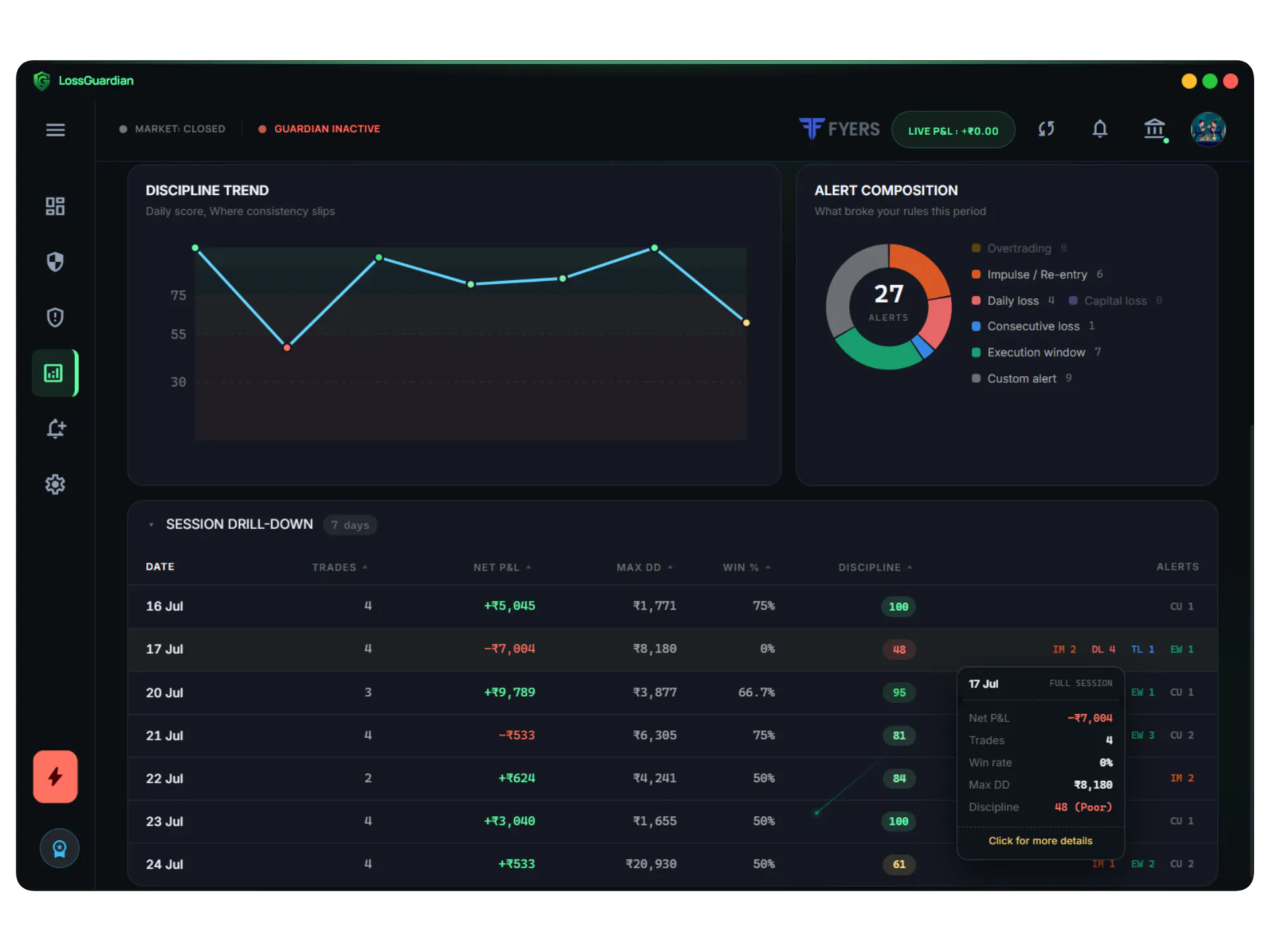Click the LossGuardian logo
Viewport: 1270px width, 952px height.
[x=83, y=81]
